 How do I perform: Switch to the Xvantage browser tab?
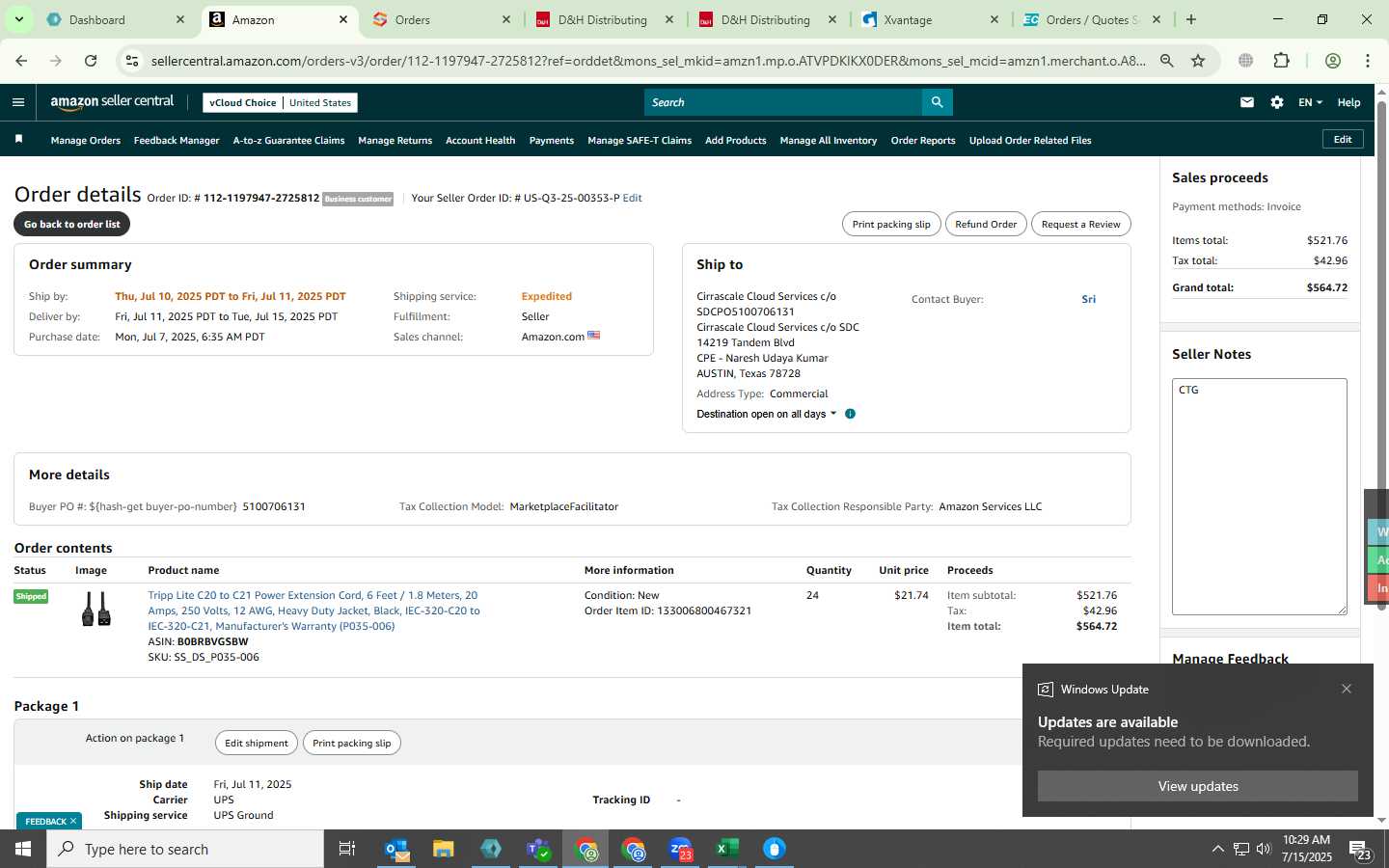pyautogui.click(x=931, y=19)
